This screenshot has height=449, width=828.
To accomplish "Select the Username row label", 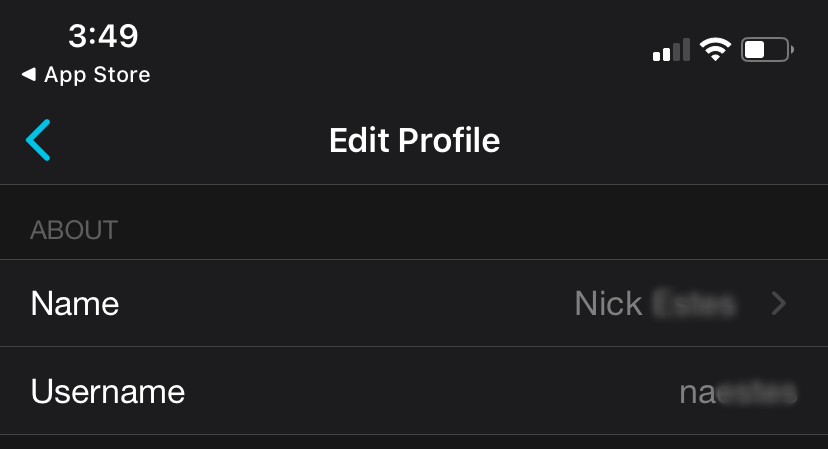I will (x=108, y=391).
